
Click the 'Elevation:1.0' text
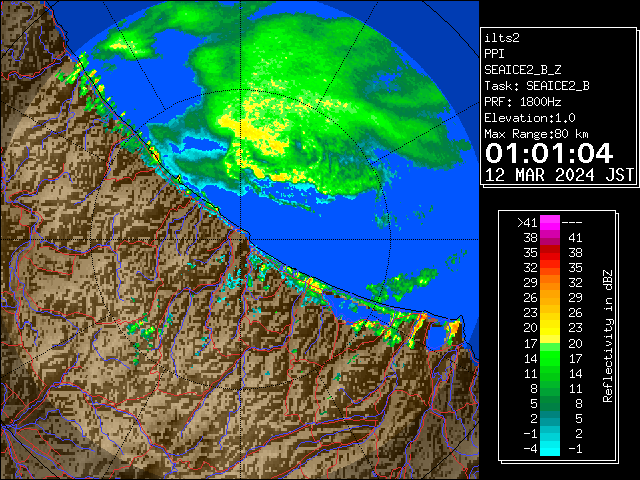click(x=530, y=118)
